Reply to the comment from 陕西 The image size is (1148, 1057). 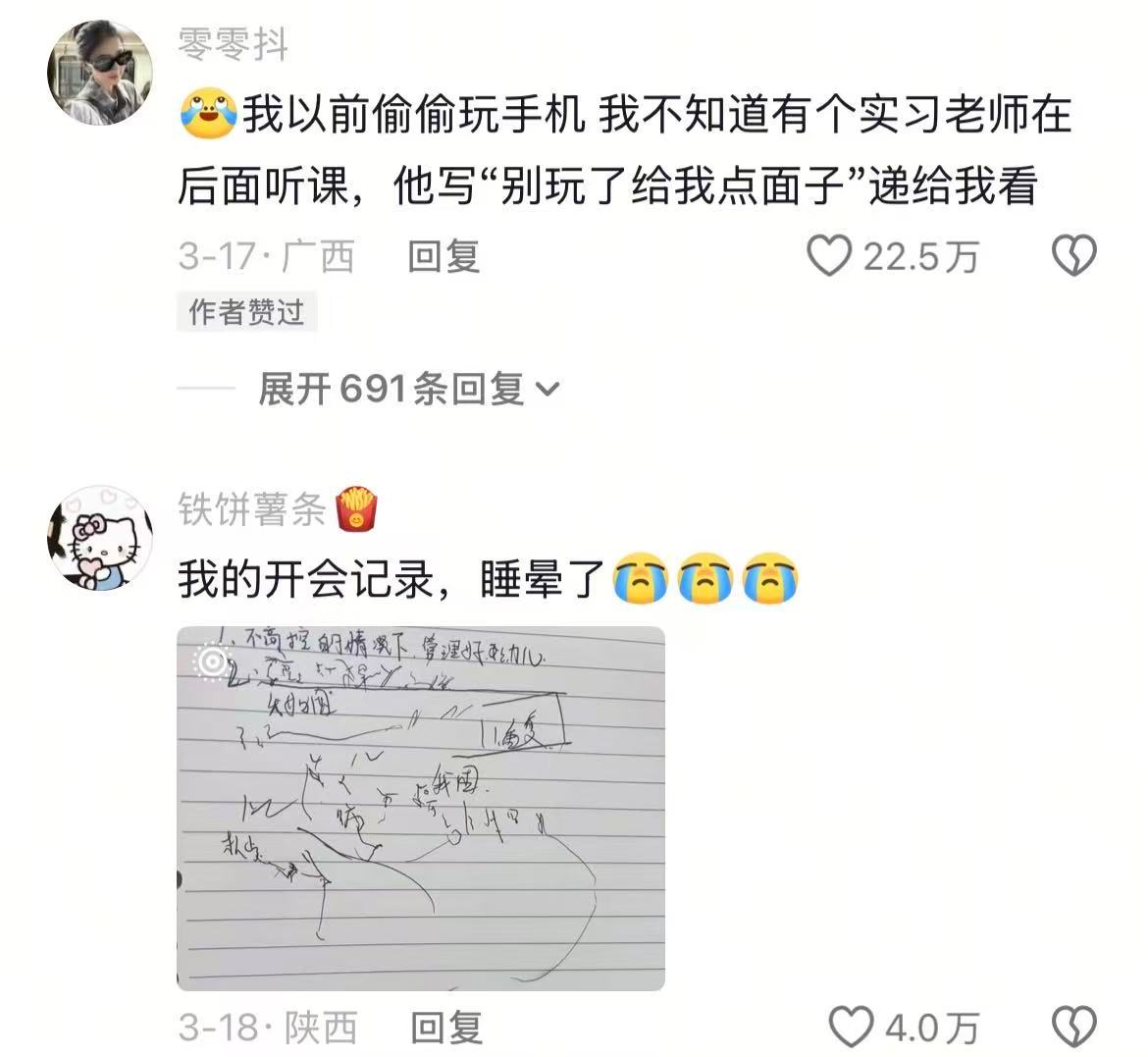pyautogui.click(x=446, y=1027)
